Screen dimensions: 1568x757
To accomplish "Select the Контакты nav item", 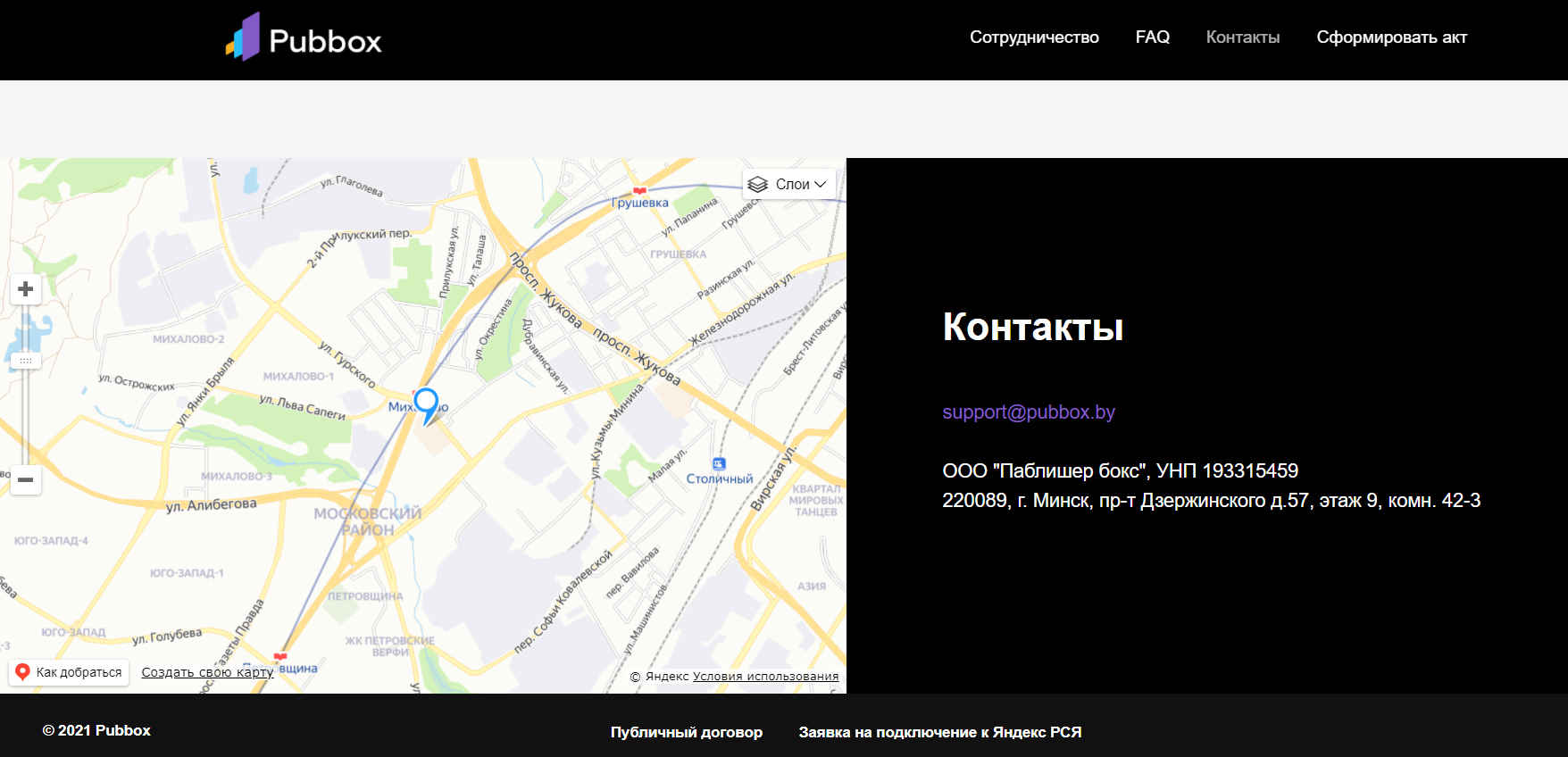I will (x=1242, y=37).
